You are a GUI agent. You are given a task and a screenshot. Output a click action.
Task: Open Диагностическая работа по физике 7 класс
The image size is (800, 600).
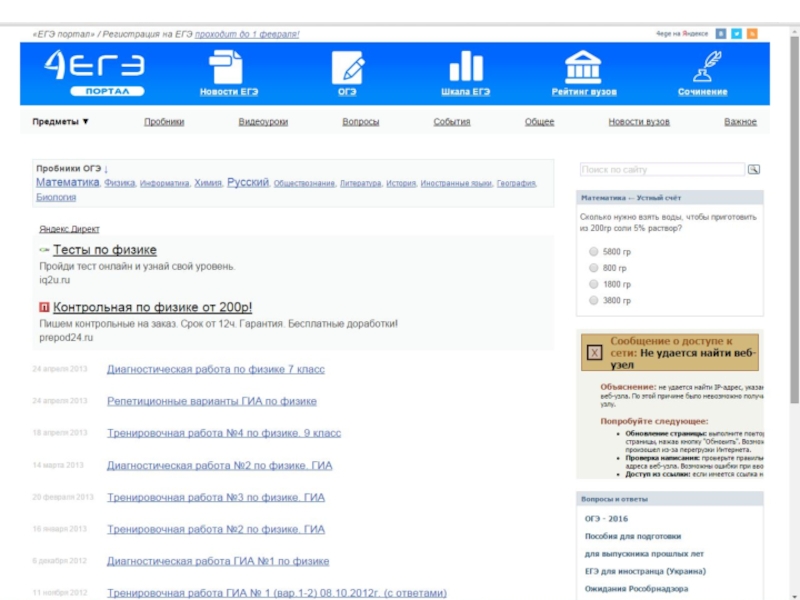[216, 369]
